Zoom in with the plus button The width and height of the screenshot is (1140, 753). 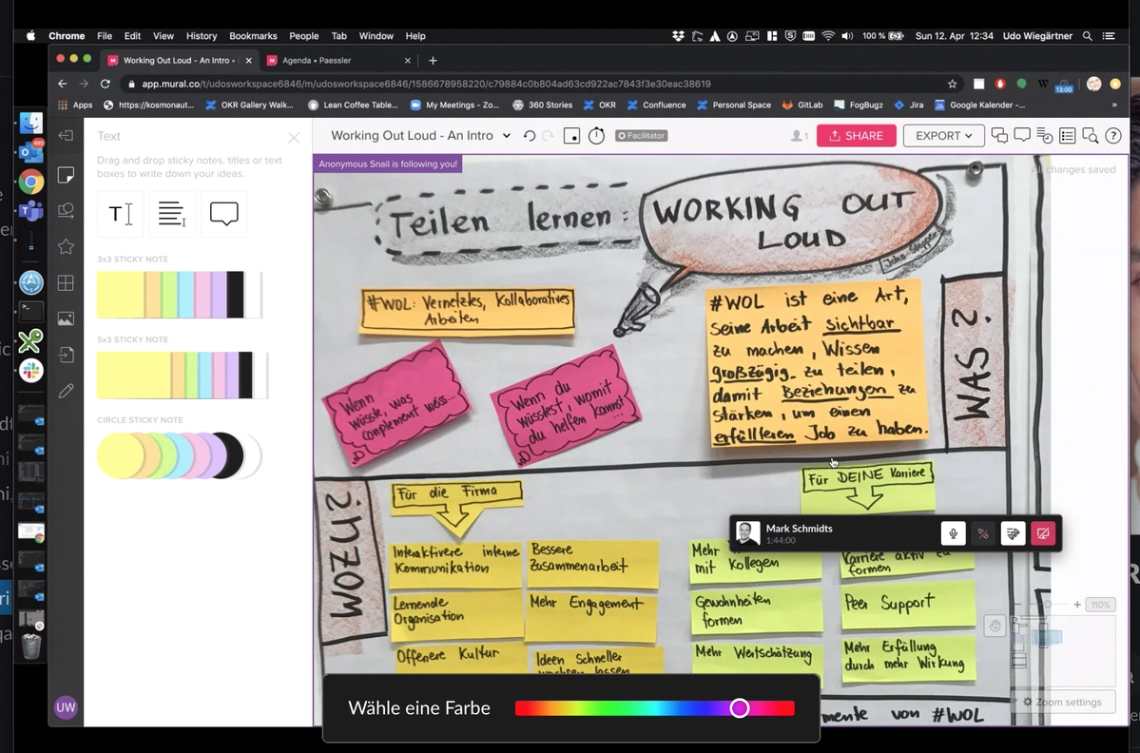[x=1077, y=604]
